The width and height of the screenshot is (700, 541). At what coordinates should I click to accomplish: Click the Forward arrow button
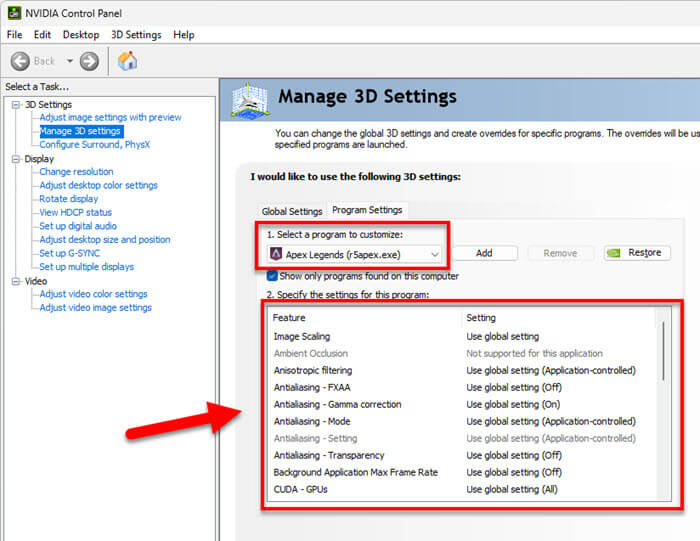[x=89, y=61]
